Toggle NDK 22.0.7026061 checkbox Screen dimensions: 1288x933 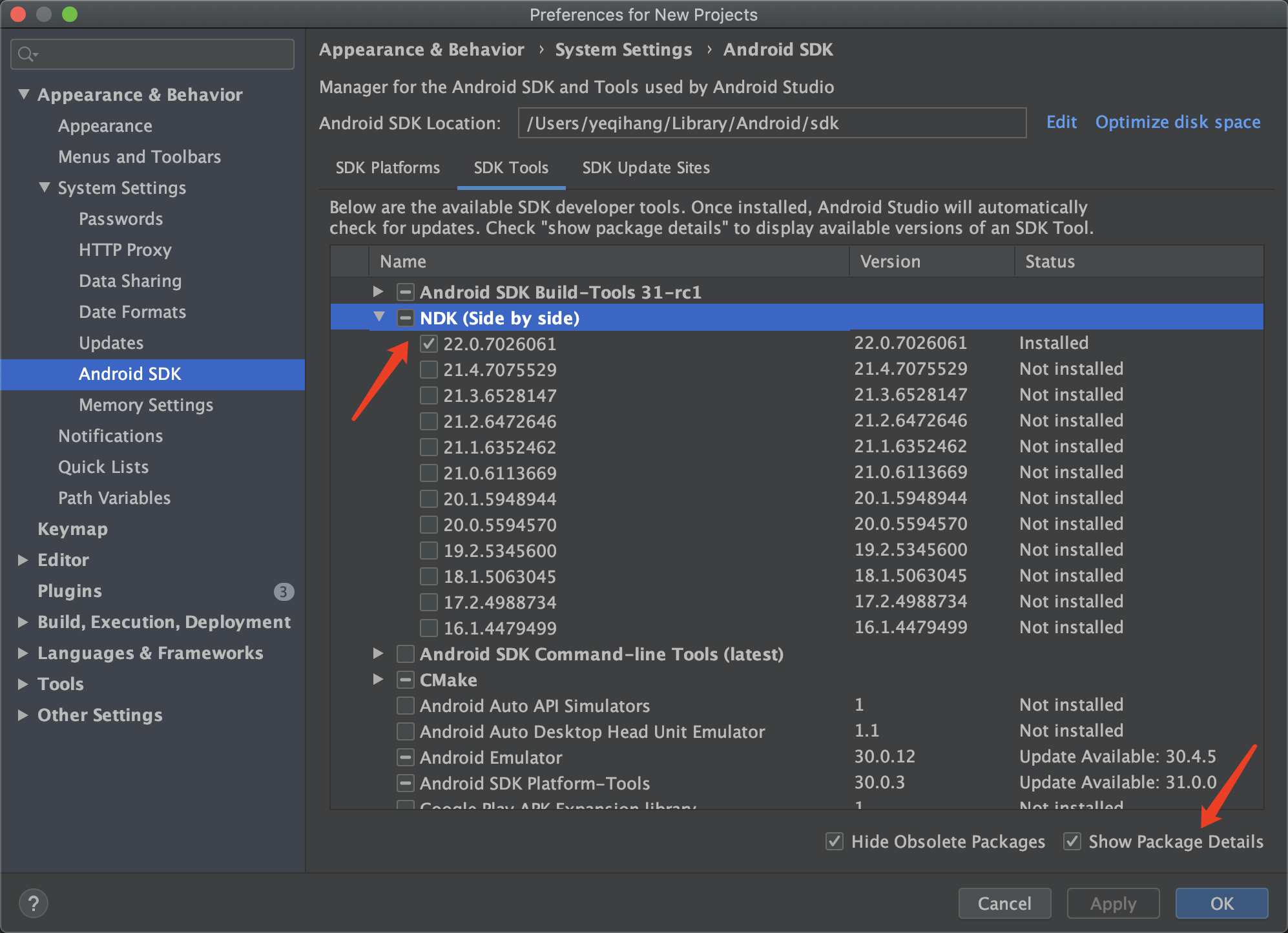pyautogui.click(x=429, y=344)
